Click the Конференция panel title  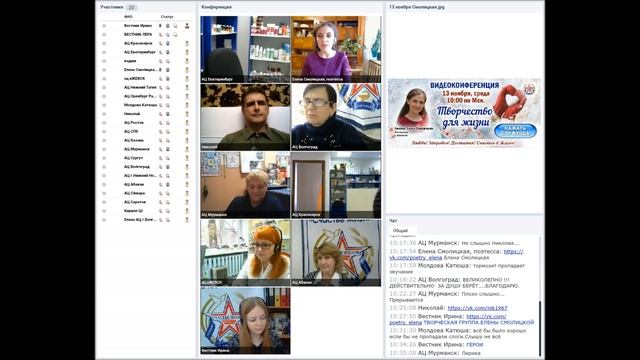tap(216, 7)
